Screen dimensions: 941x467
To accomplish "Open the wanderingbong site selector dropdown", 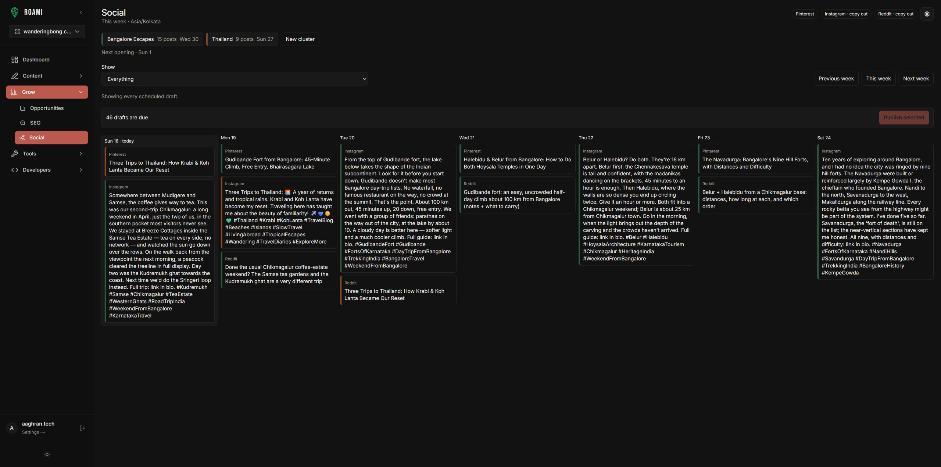I will pos(47,31).
